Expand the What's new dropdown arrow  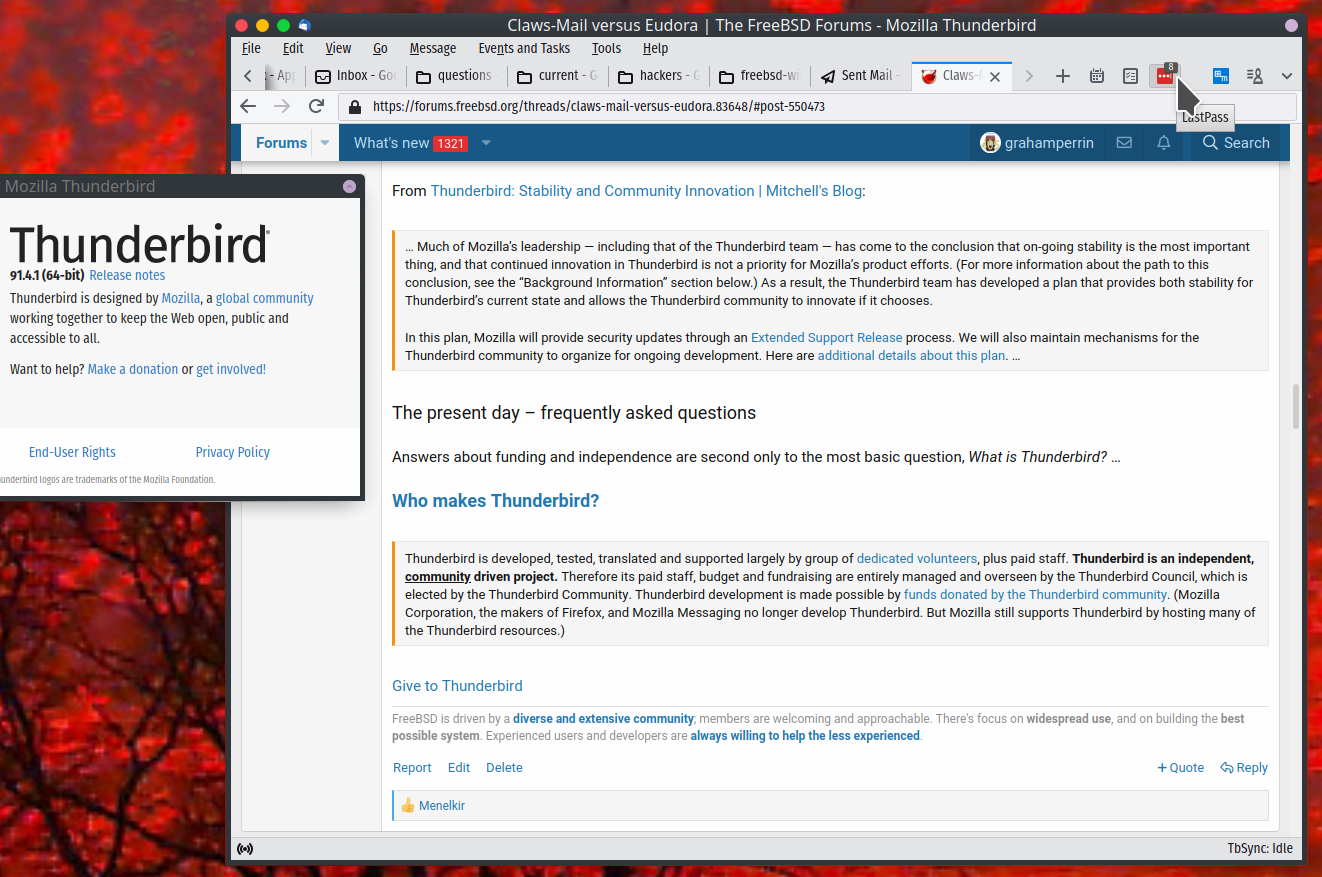tap(486, 143)
